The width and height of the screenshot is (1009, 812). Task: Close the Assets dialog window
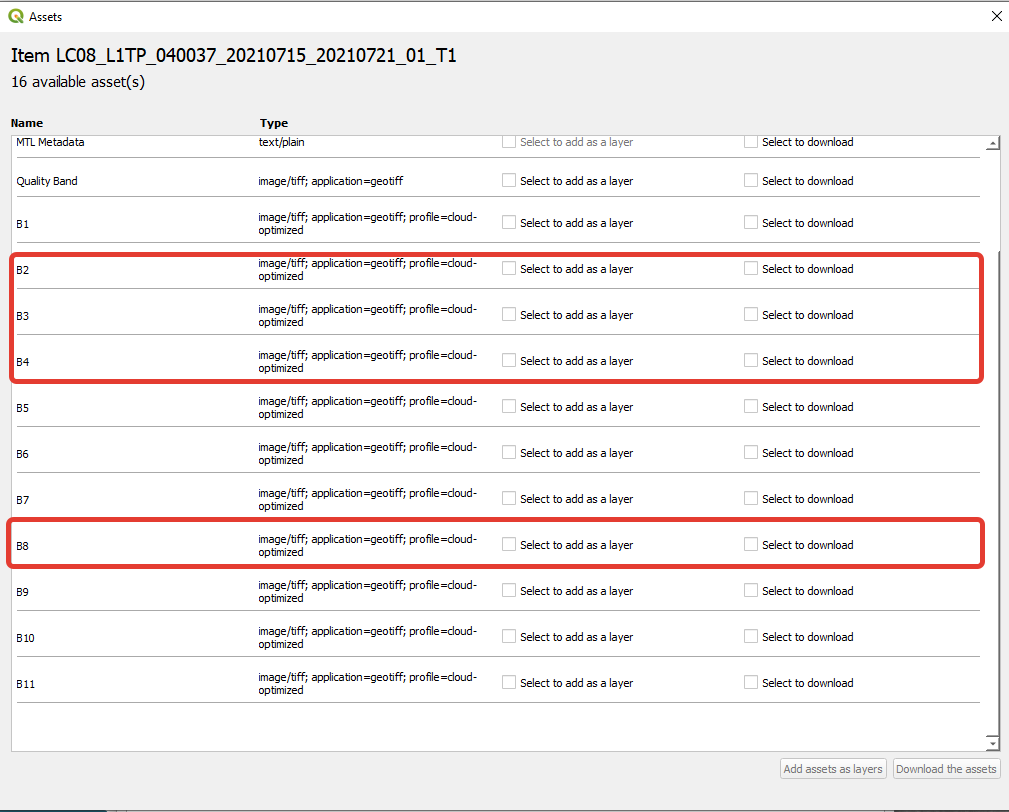point(996,16)
